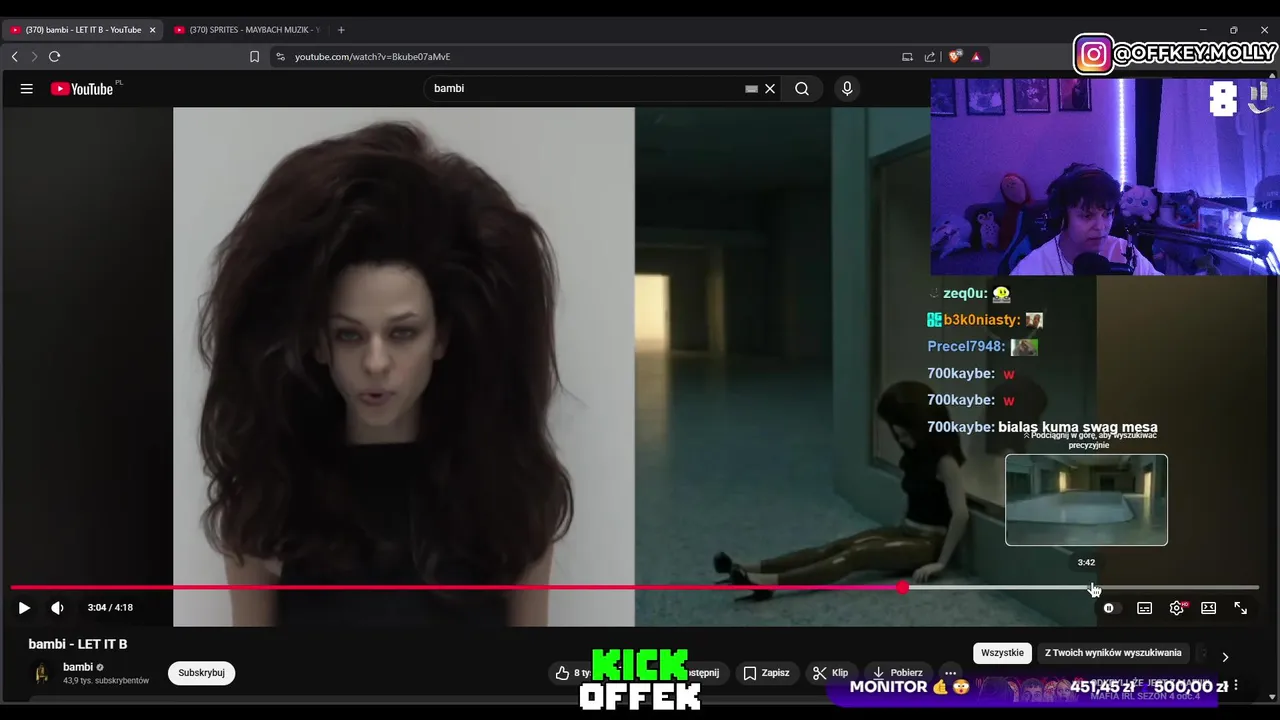Viewport: 1280px width, 720px height.
Task: Clear the search text with X
Action: pyautogui.click(x=770, y=88)
